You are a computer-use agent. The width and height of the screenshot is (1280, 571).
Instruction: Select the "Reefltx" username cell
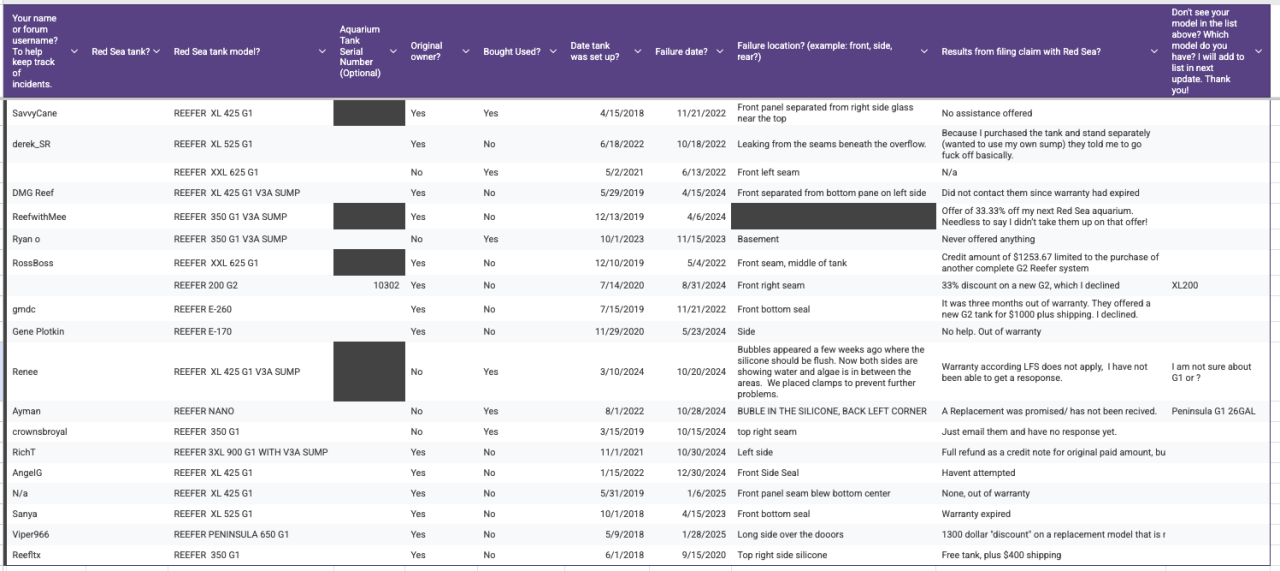point(45,555)
